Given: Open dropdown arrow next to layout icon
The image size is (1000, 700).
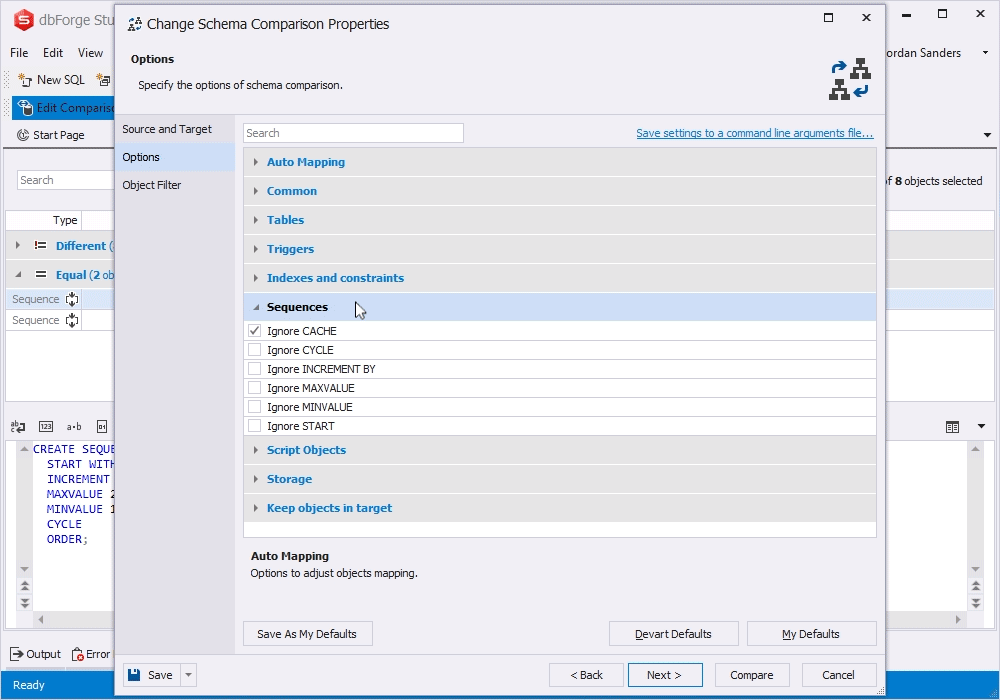Looking at the screenshot, I should 981,427.
